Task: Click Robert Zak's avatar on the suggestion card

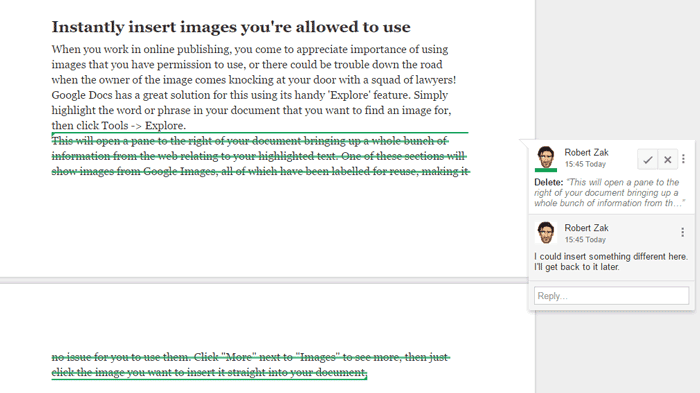Action: 546,158
